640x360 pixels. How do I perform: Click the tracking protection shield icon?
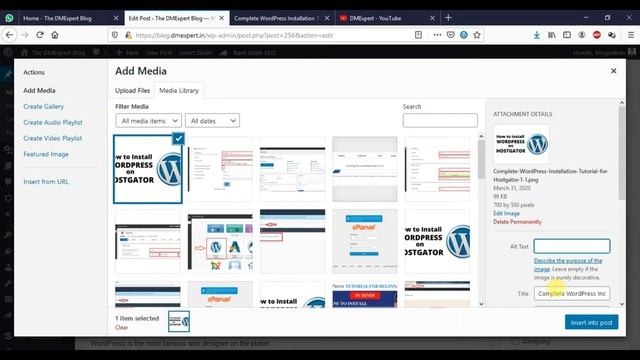(115, 35)
